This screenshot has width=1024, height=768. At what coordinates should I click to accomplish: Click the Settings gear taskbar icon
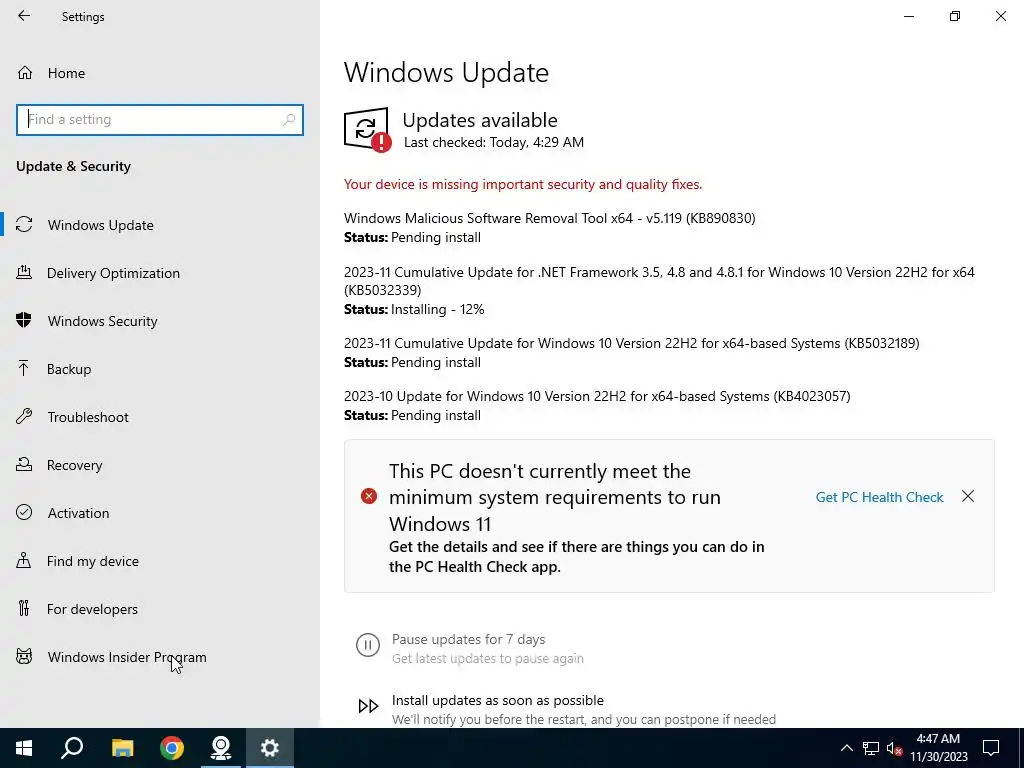(270, 748)
